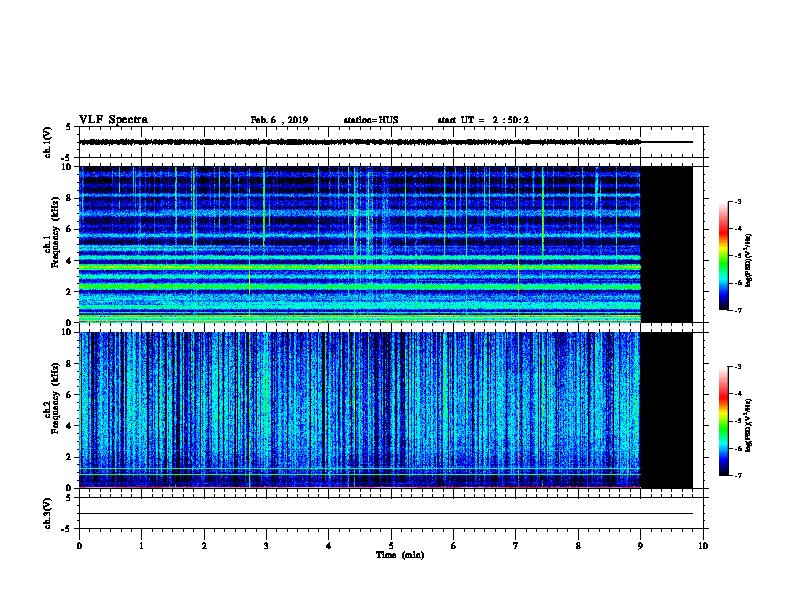The width and height of the screenshot is (792, 612).
Task: Click the time axis tick label "3"
Action: tap(266, 546)
